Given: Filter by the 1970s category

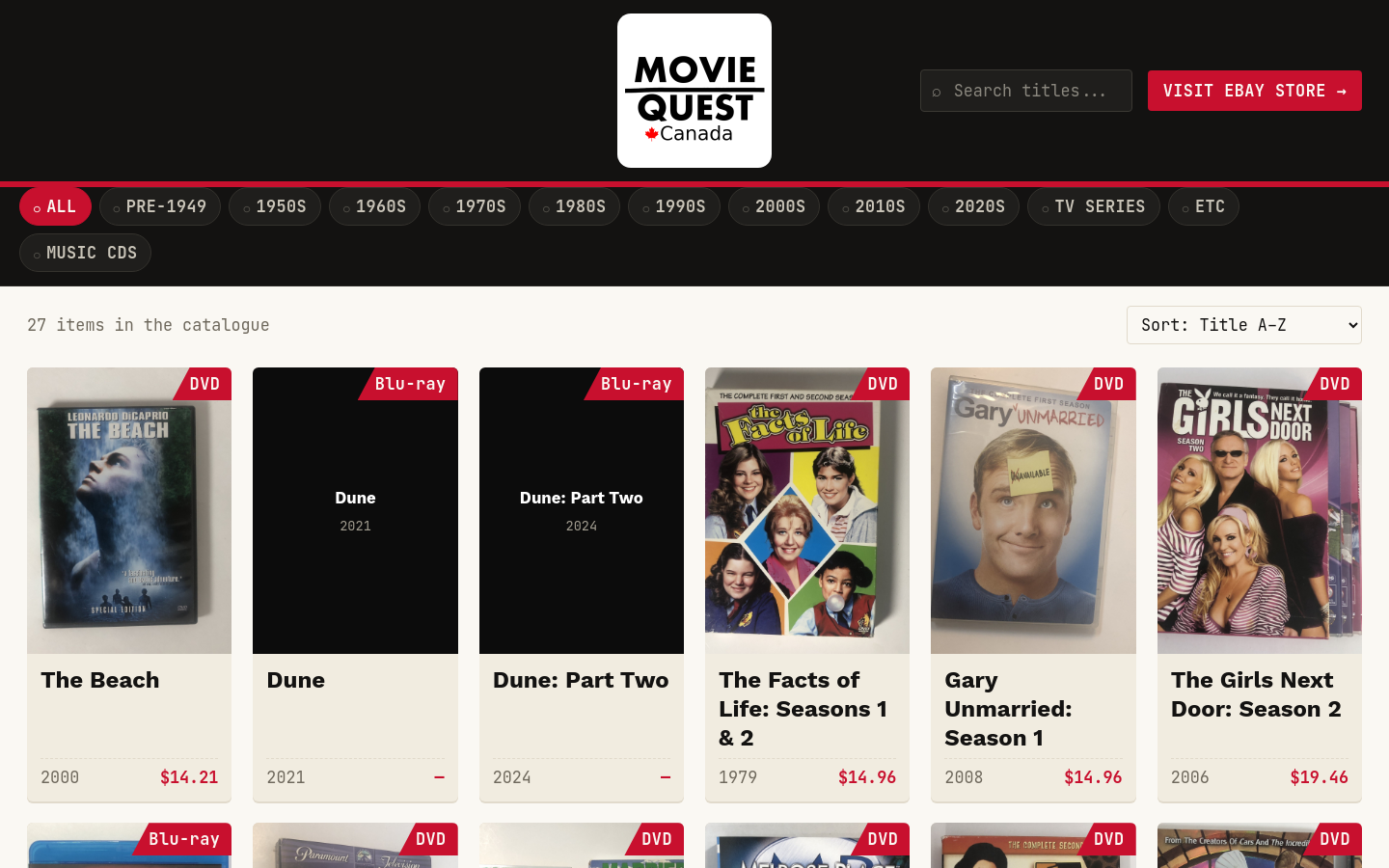Looking at the screenshot, I should coord(475,206).
